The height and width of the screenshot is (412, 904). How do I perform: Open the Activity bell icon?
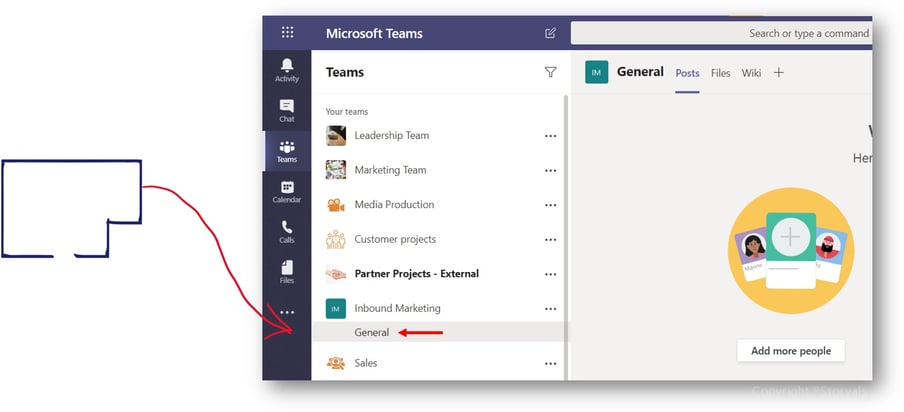(287, 70)
